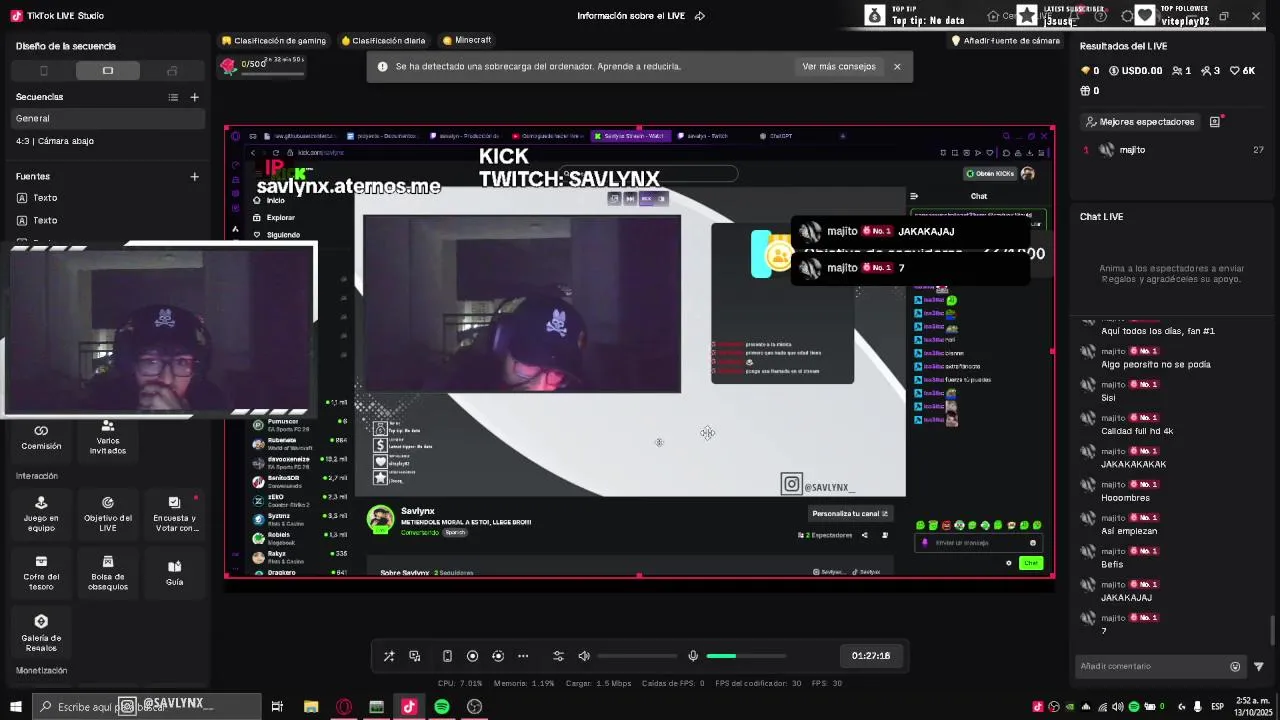The image size is (1280, 720).
Task: Select the General sequence
Action: point(107,118)
